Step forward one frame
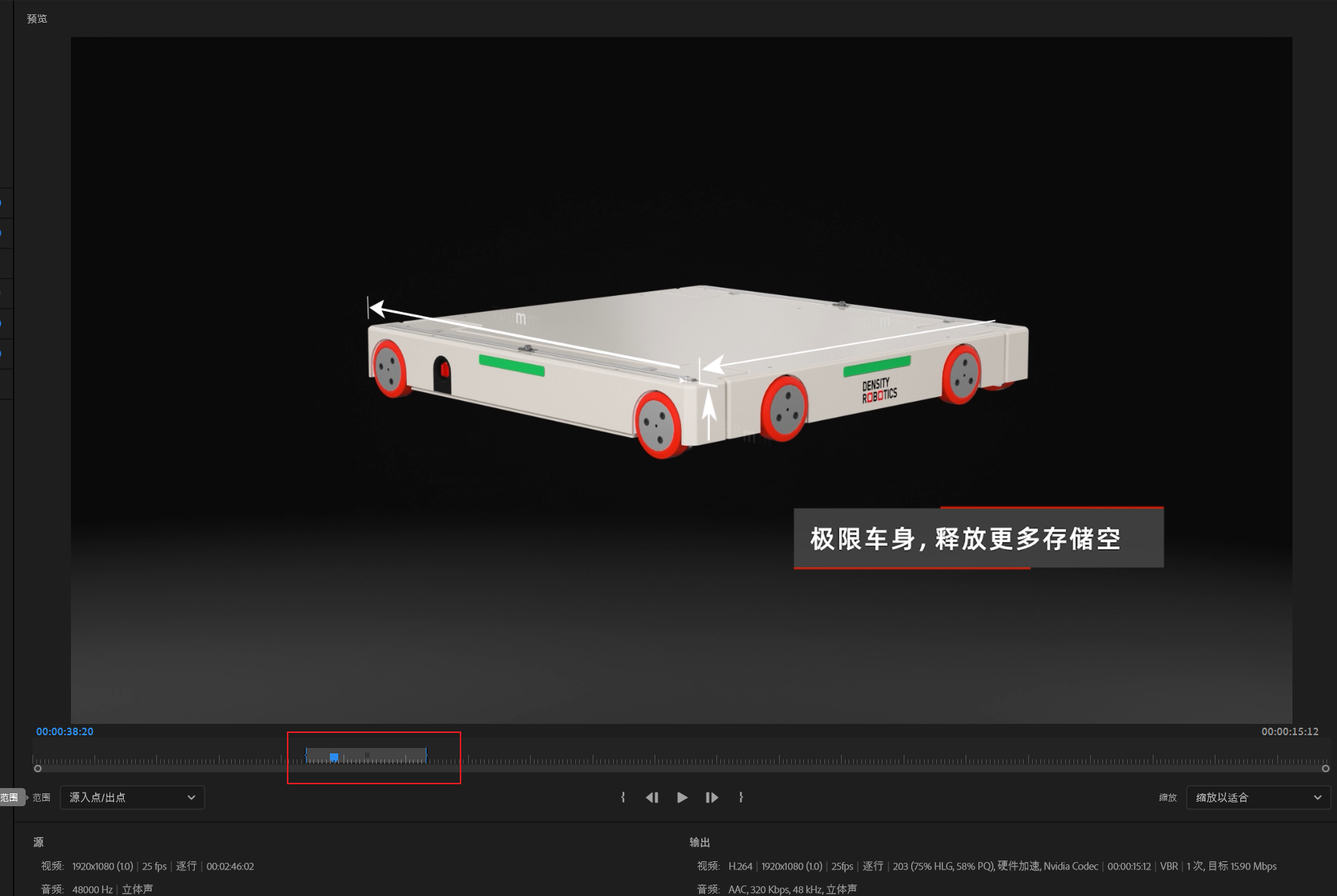 [x=711, y=797]
